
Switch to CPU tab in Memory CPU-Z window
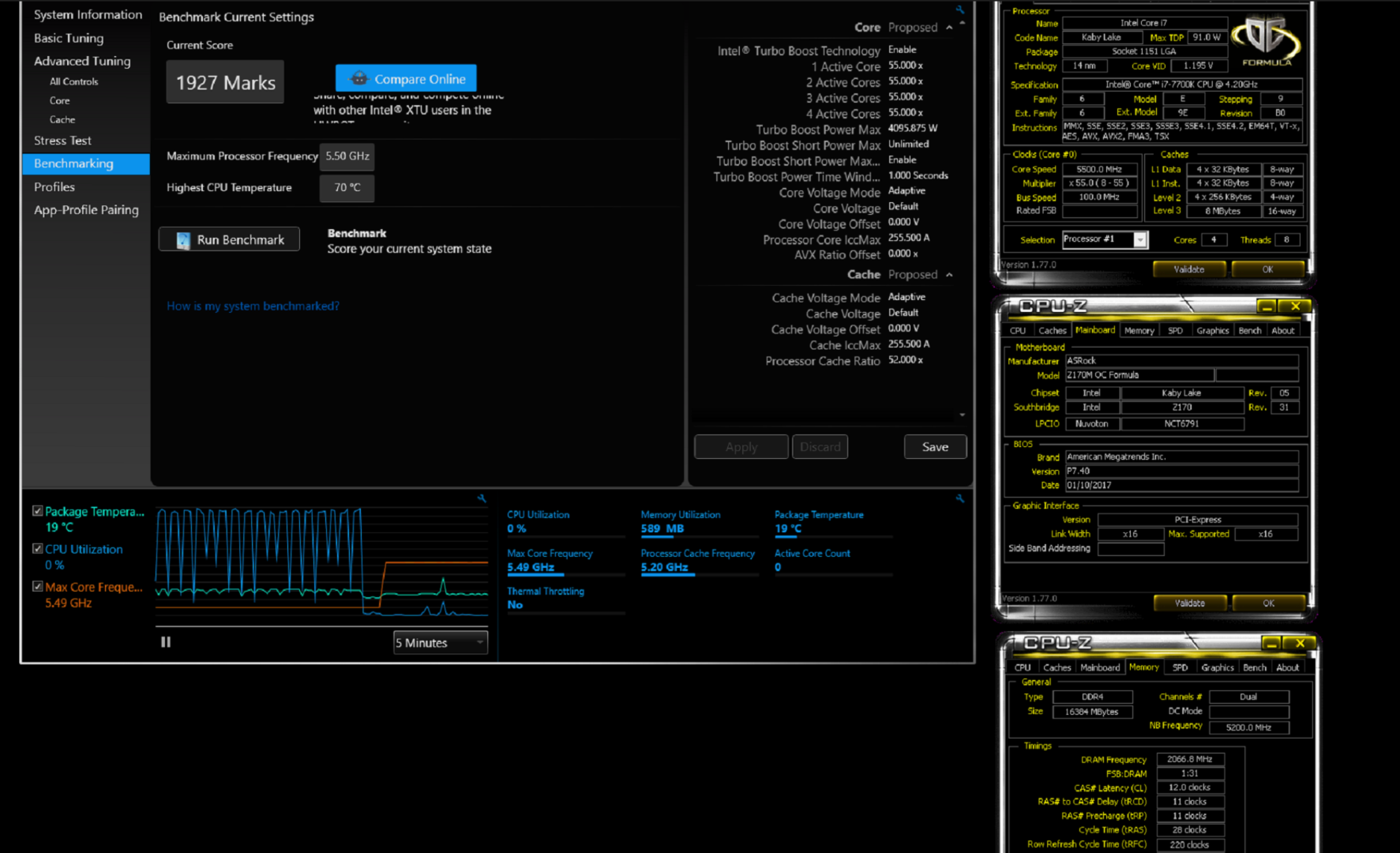point(1023,667)
